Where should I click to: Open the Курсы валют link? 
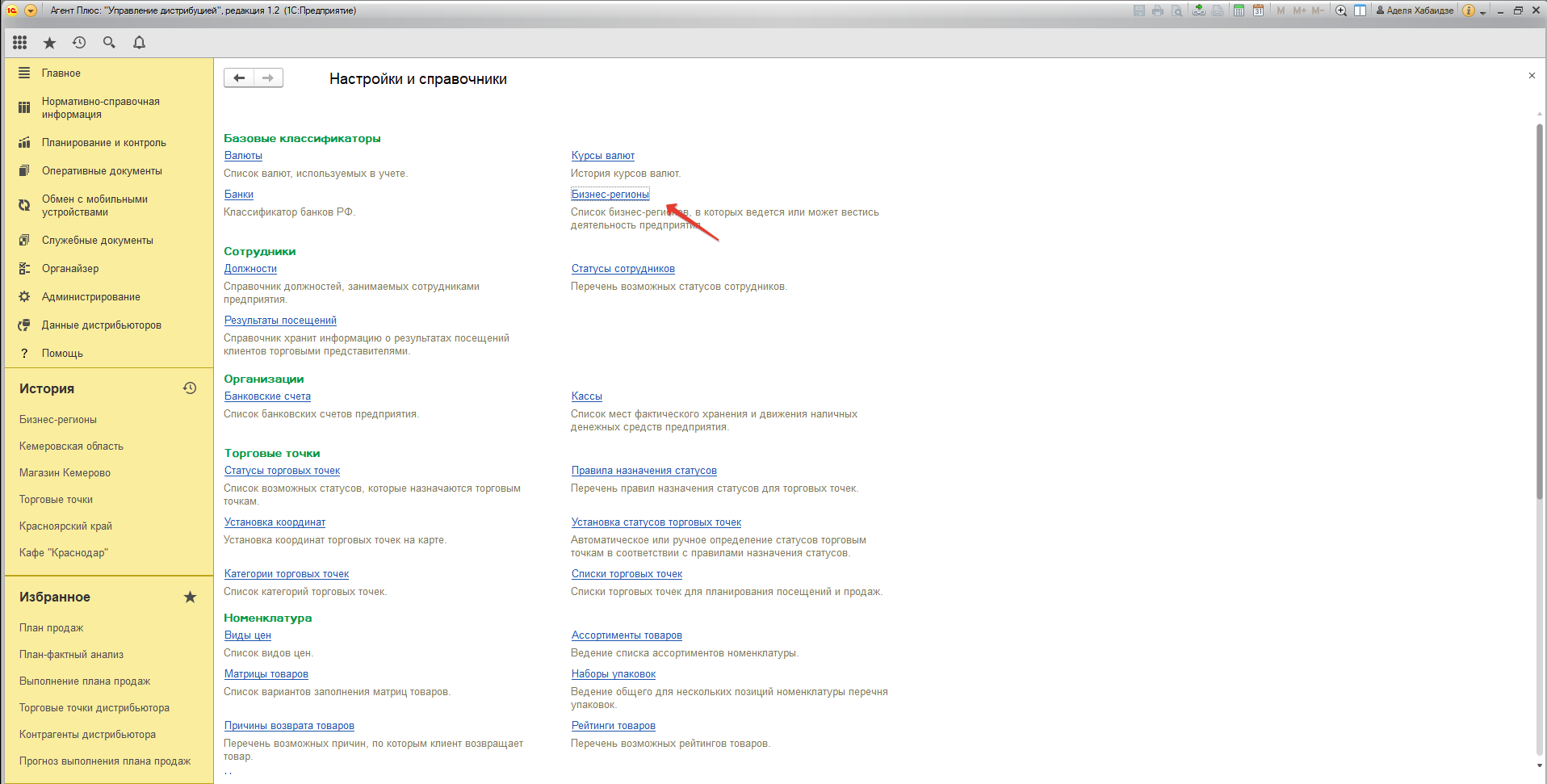pyautogui.click(x=603, y=155)
